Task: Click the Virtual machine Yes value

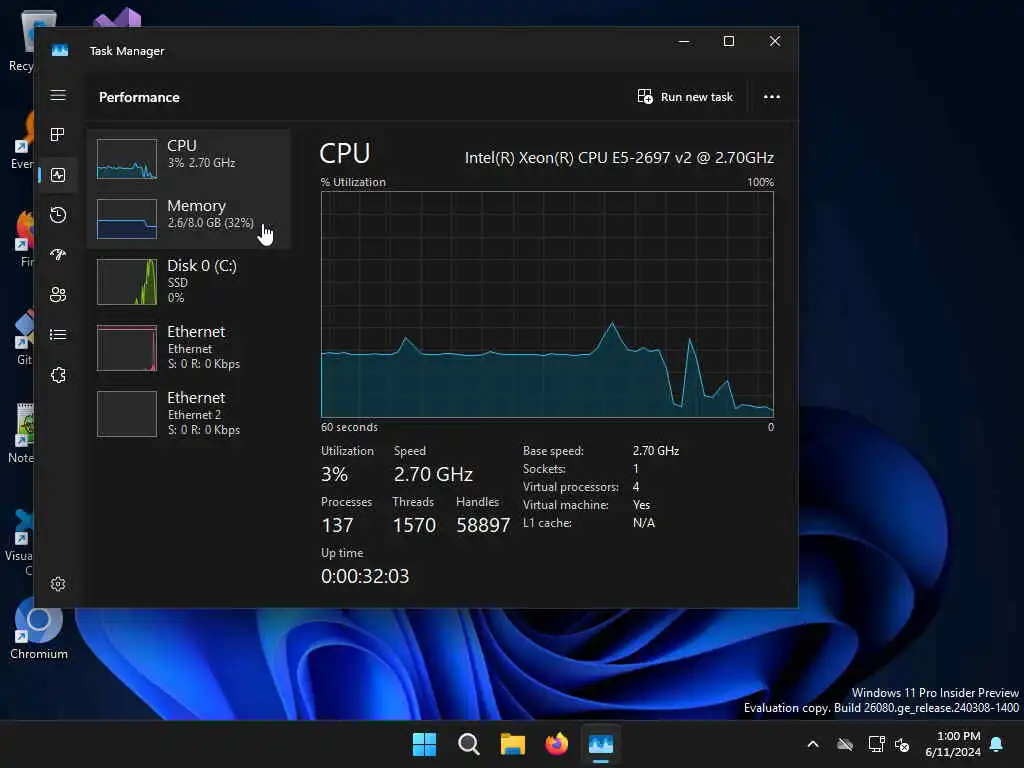Action: click(x=641, y=505)
